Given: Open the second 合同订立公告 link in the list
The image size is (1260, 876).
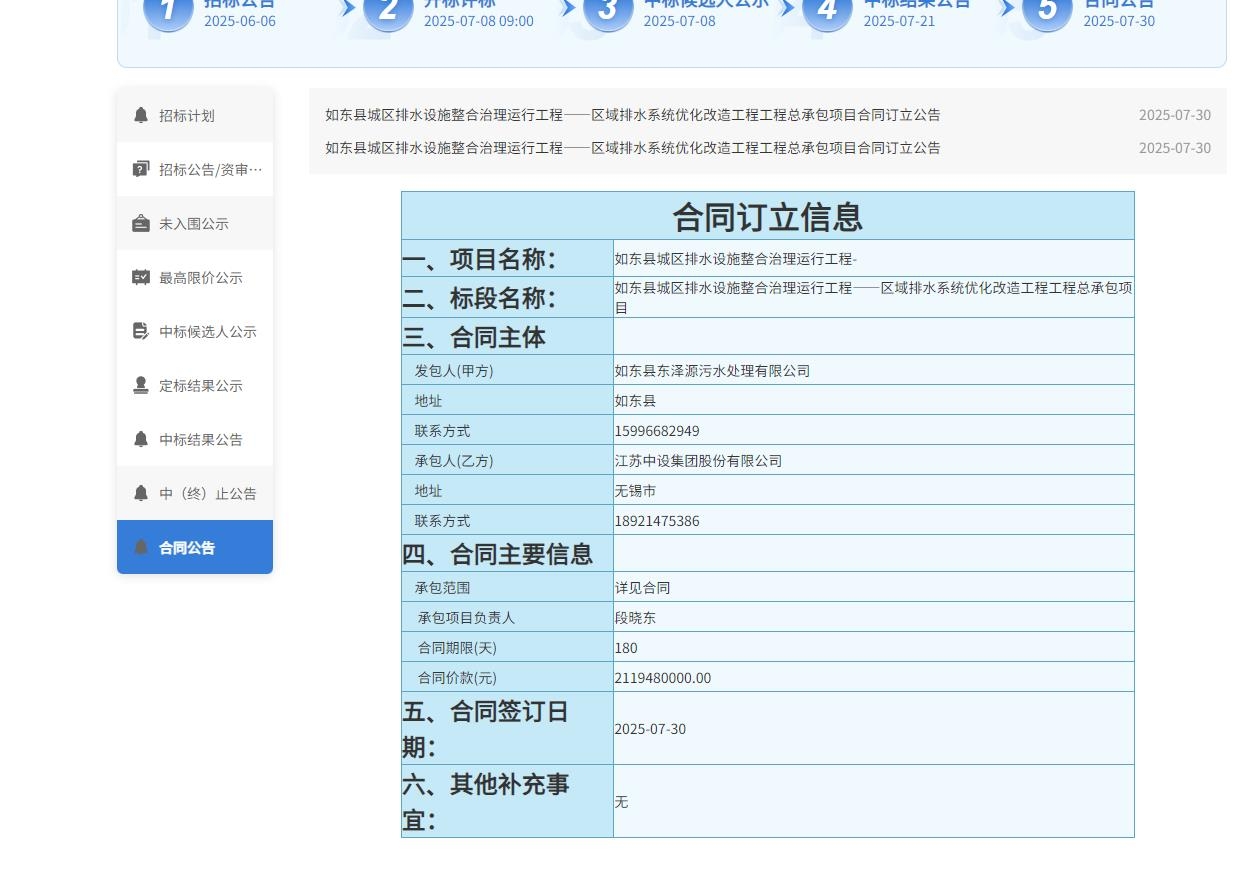Looking at the screenshot, I should tap(632, 147).
